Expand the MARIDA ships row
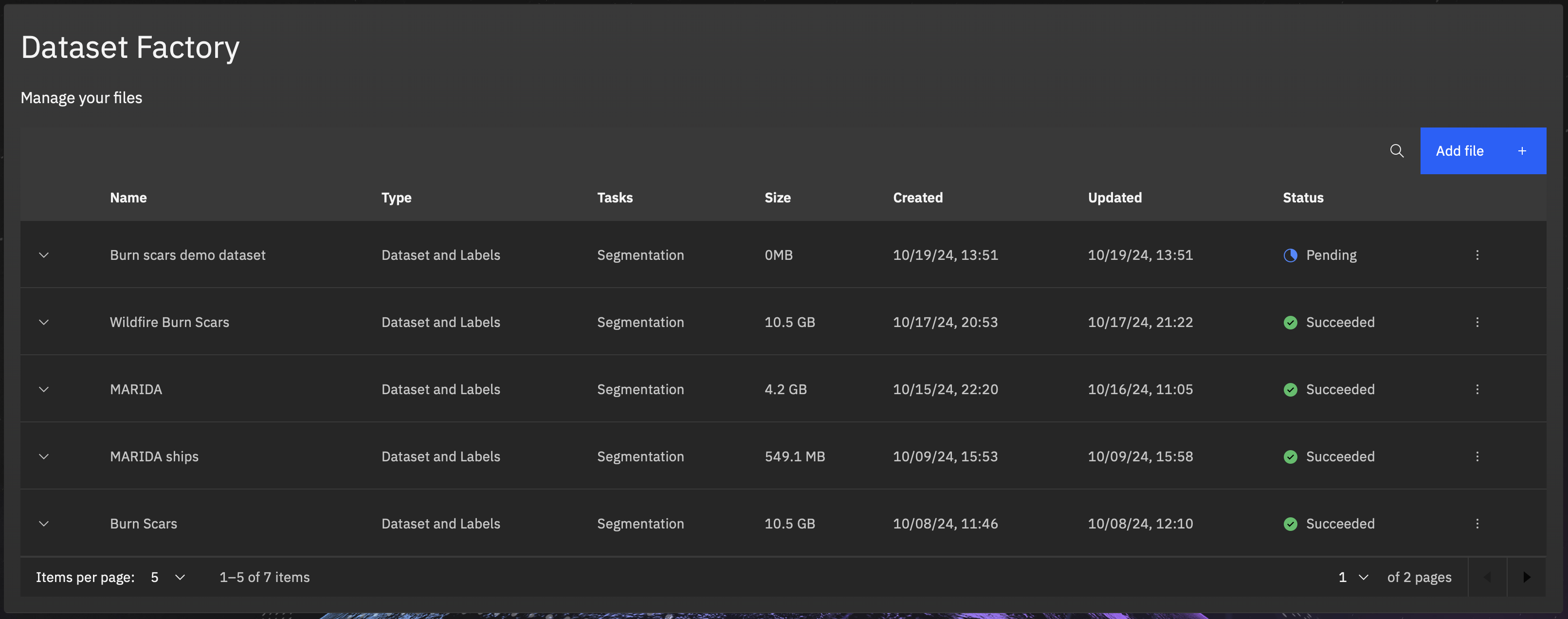The width and height of the screenshot is (1568, 619). pyautogui.click(x=44, y=456)
